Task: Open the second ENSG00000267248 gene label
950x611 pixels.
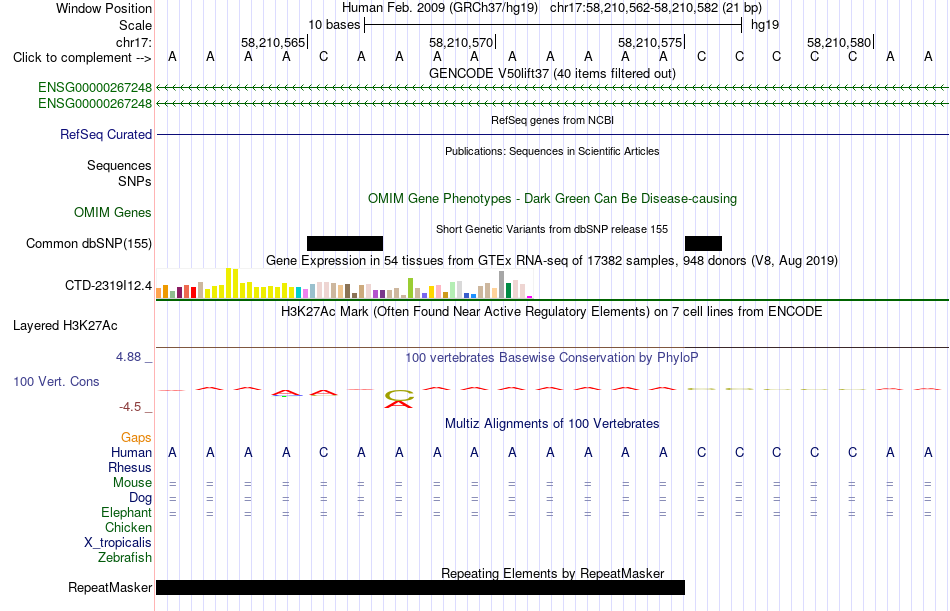Action: [x=95, y=104]
